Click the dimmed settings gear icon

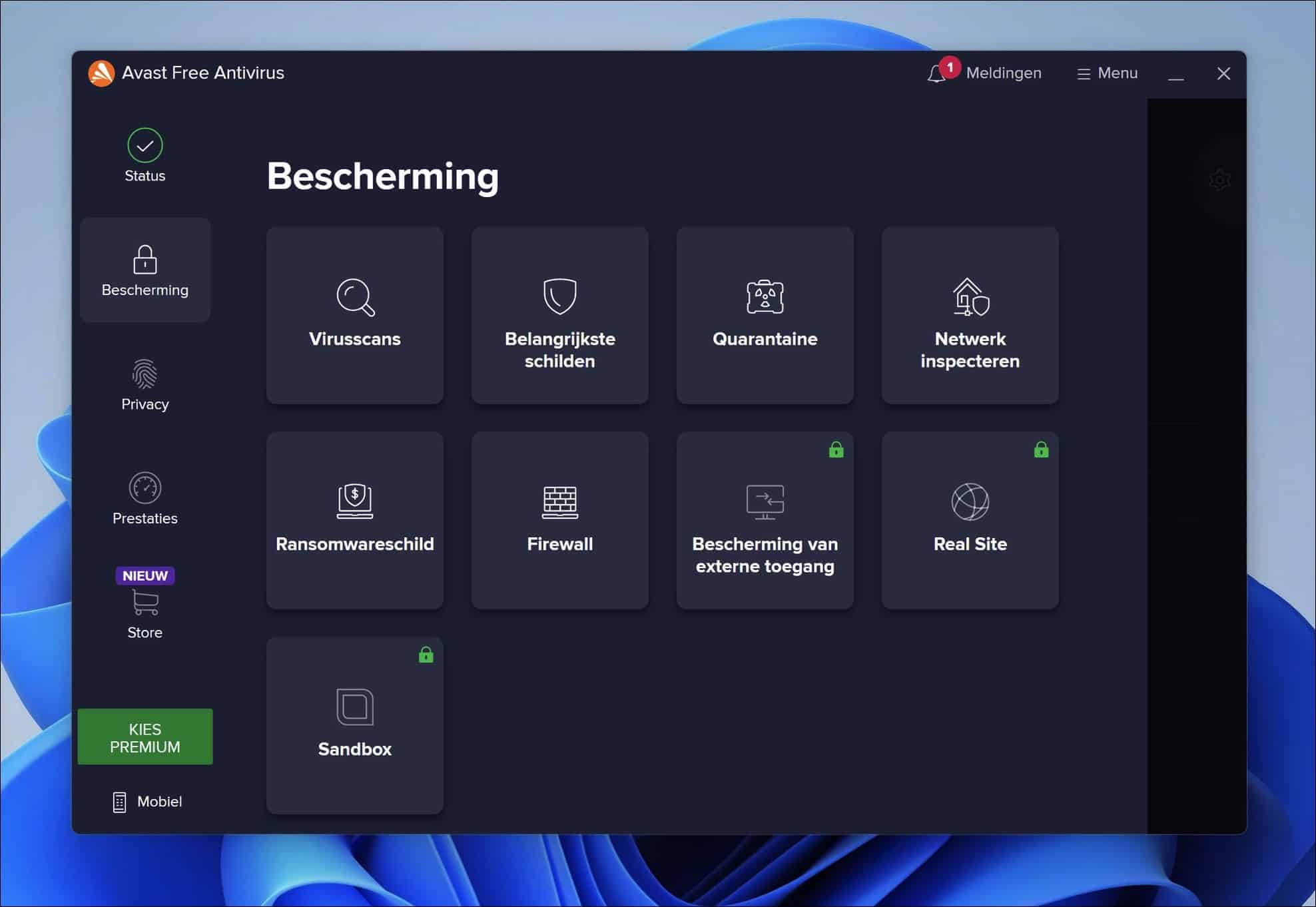[1219, 180]
